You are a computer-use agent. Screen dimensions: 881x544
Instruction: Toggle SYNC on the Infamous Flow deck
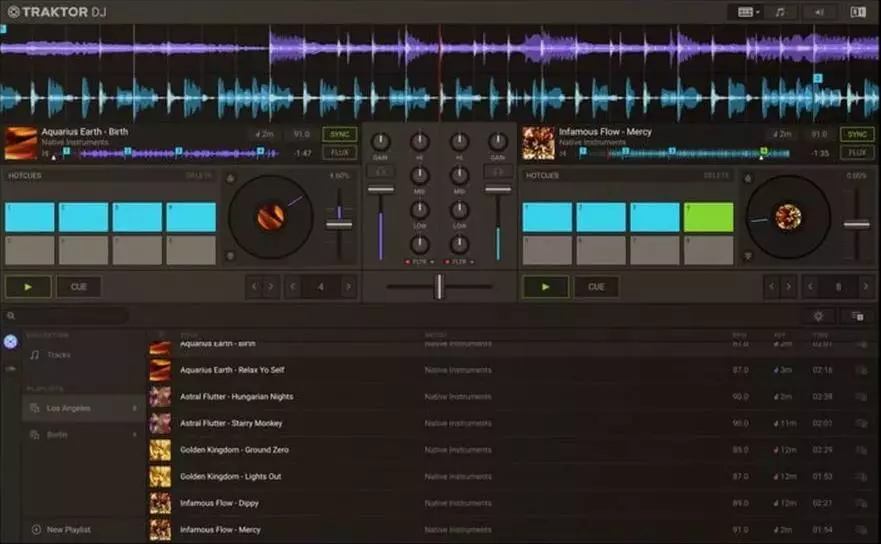857,134
